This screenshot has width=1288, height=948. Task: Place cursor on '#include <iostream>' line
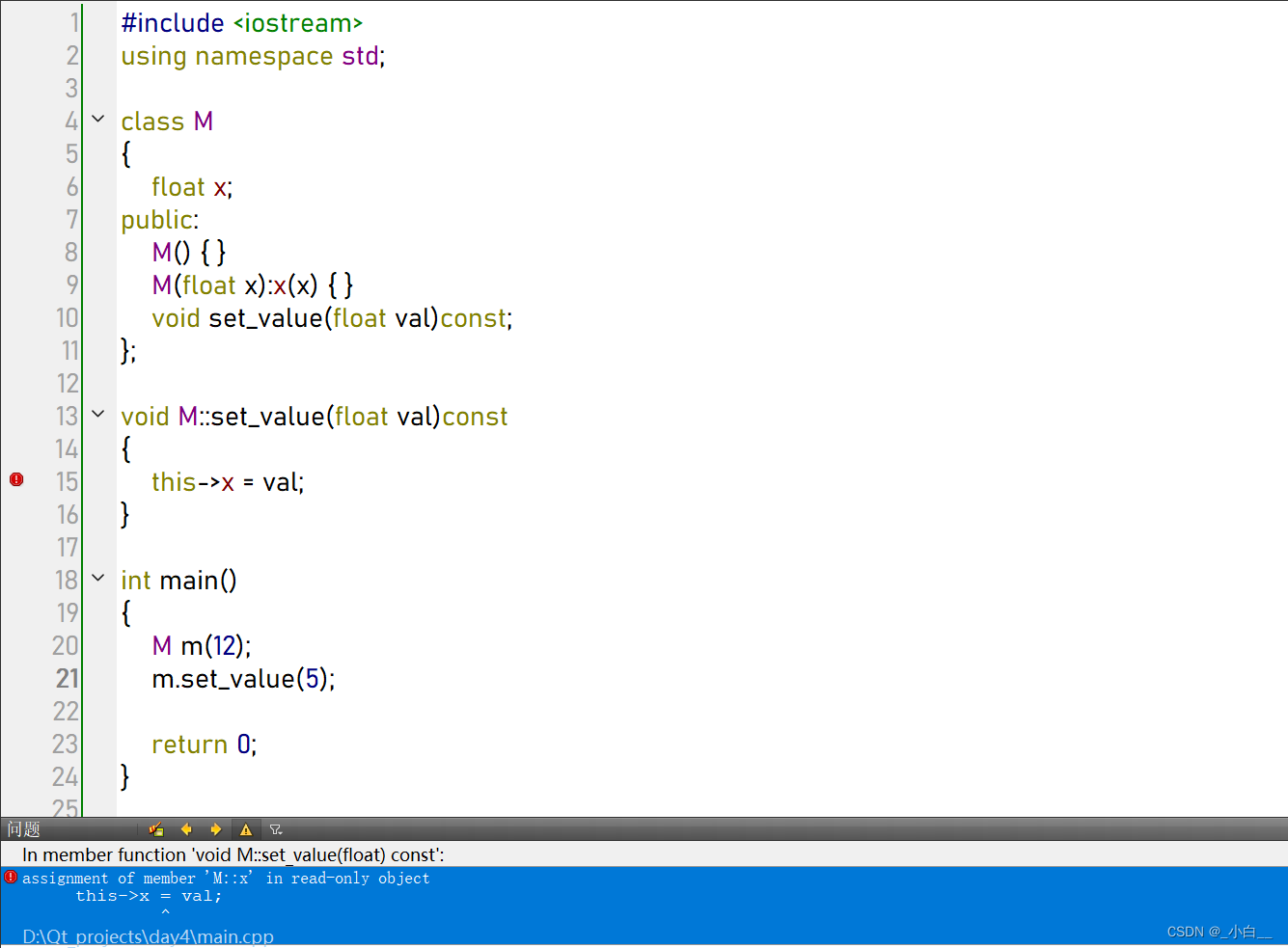pos(242,23)
